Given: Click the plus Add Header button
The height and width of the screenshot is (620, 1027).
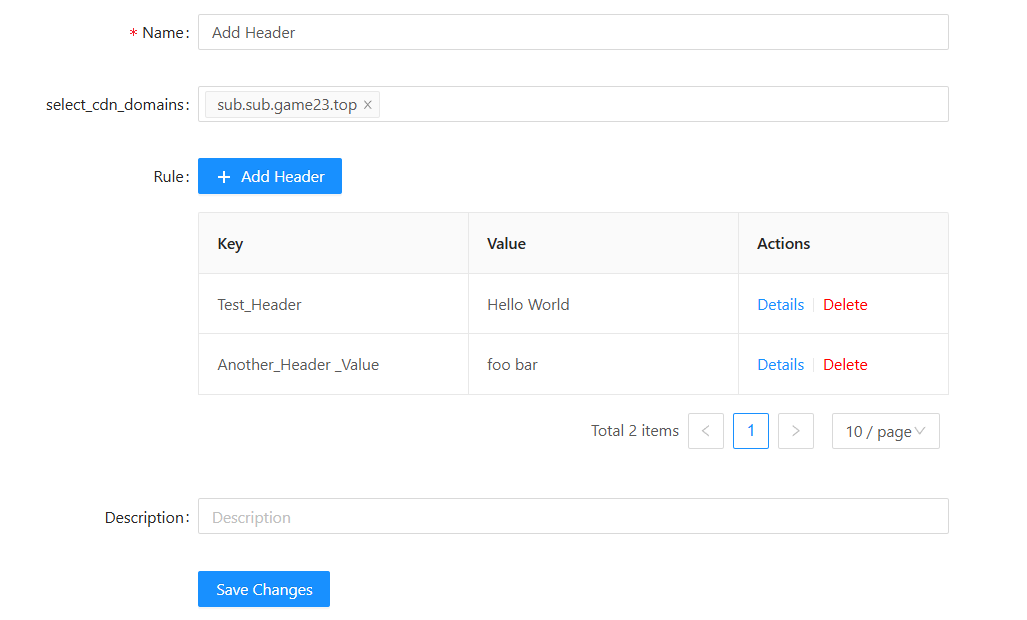Looking at the screenshot, I should [270, 176].
